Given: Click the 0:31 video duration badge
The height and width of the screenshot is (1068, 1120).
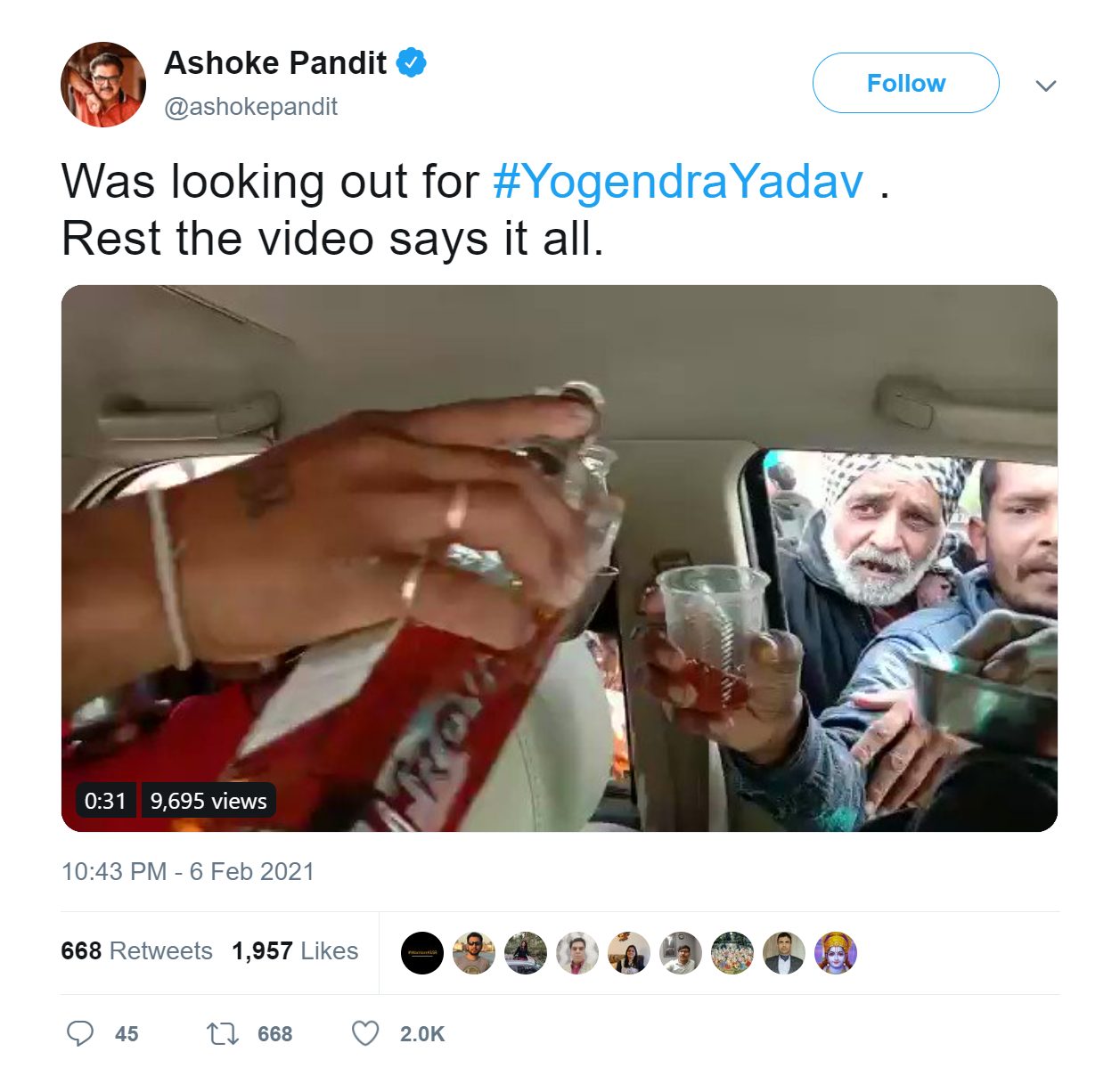Looking at the screenshot, I should point(105,801).
